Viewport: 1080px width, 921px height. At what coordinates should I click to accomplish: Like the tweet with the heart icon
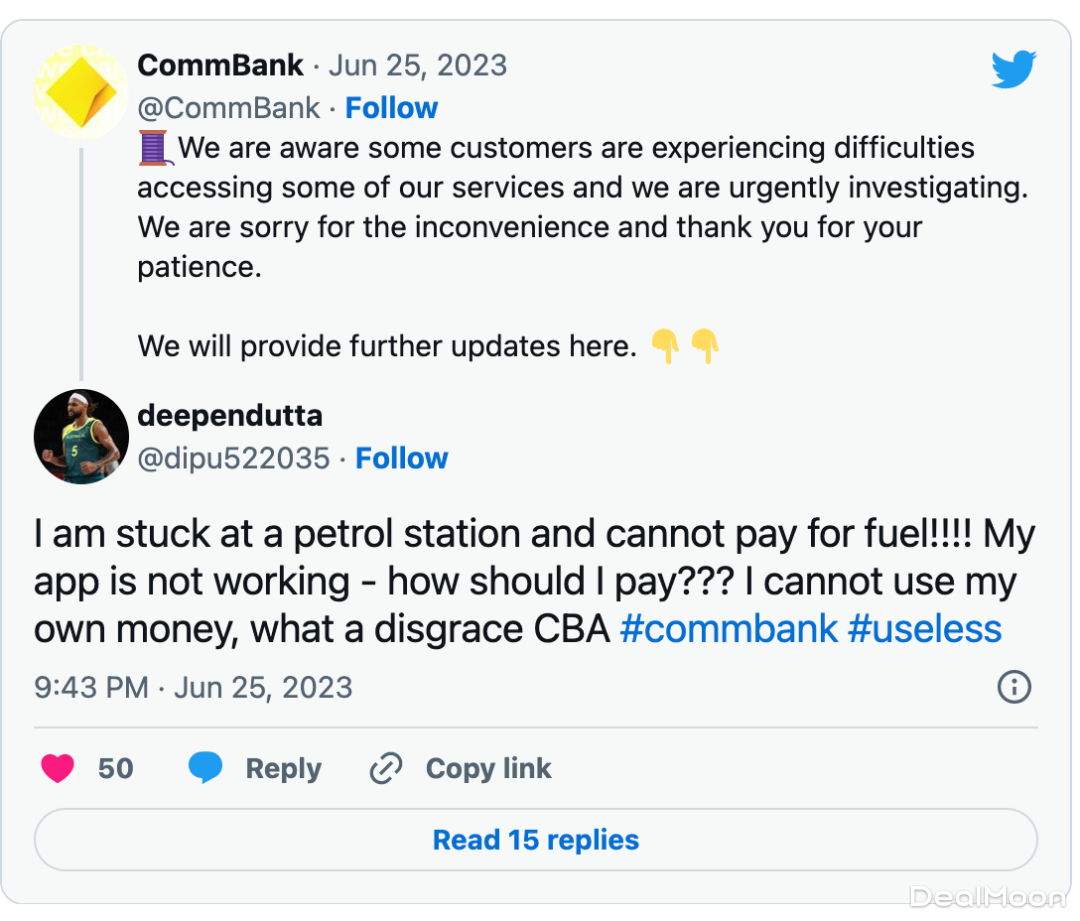pyautogui.click(x=58, y=768)
